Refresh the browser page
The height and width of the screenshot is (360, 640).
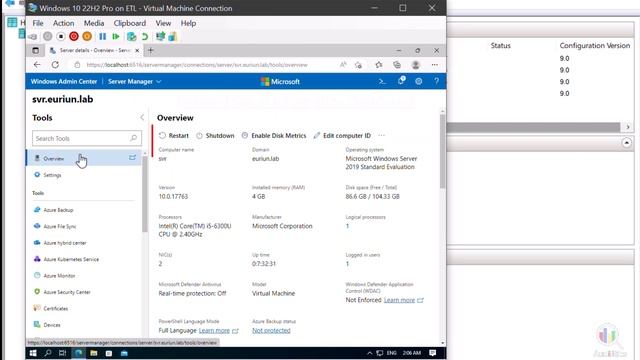[55, 65]
